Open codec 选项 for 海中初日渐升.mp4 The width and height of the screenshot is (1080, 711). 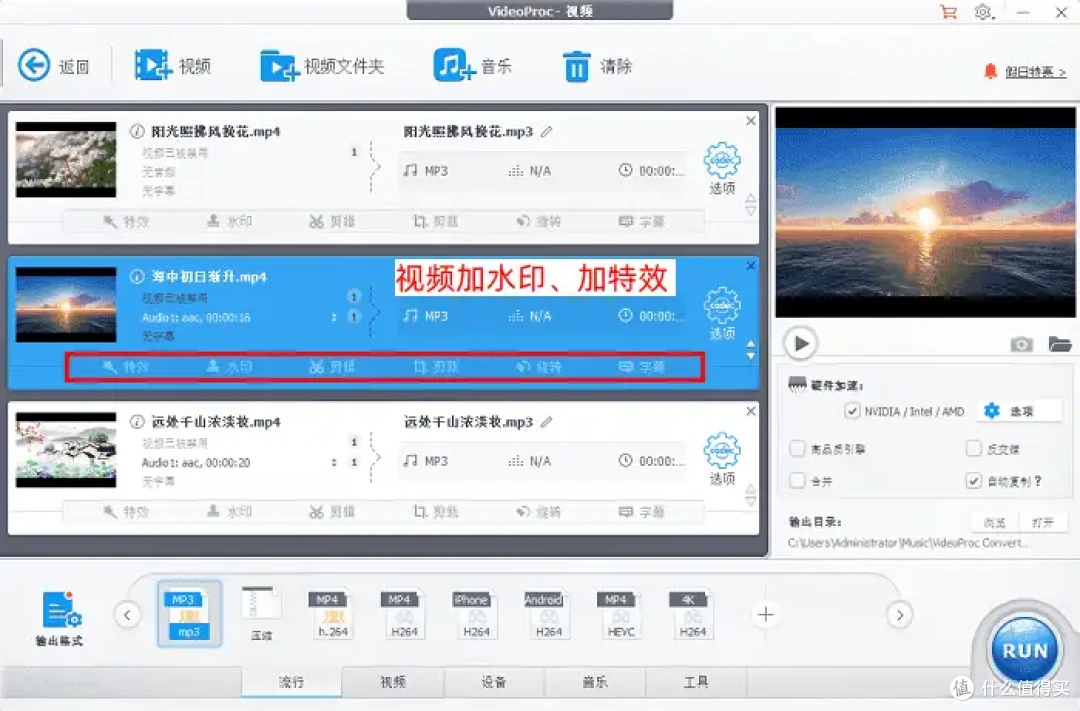[722, 313]
